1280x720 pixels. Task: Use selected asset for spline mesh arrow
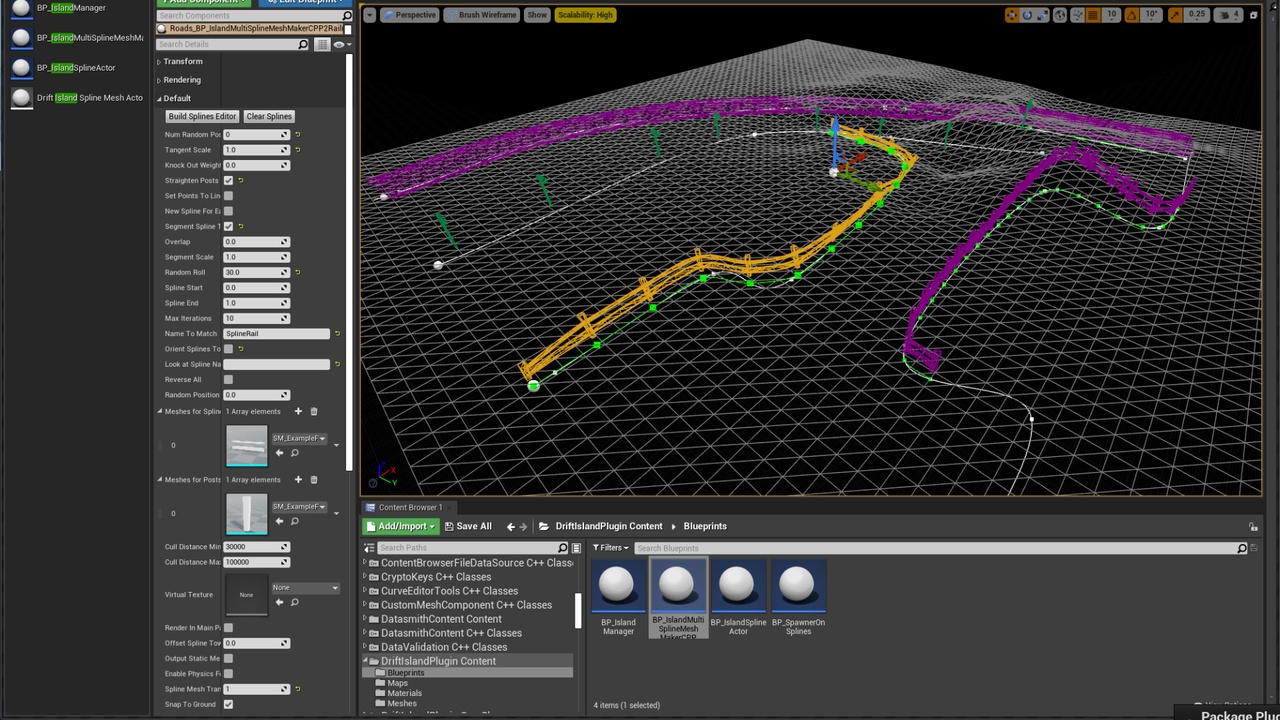pos(279,453)
